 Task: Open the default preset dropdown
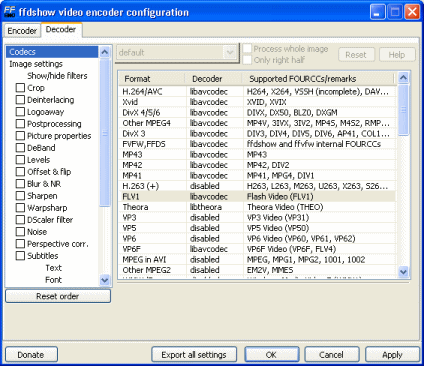(230, 52)
